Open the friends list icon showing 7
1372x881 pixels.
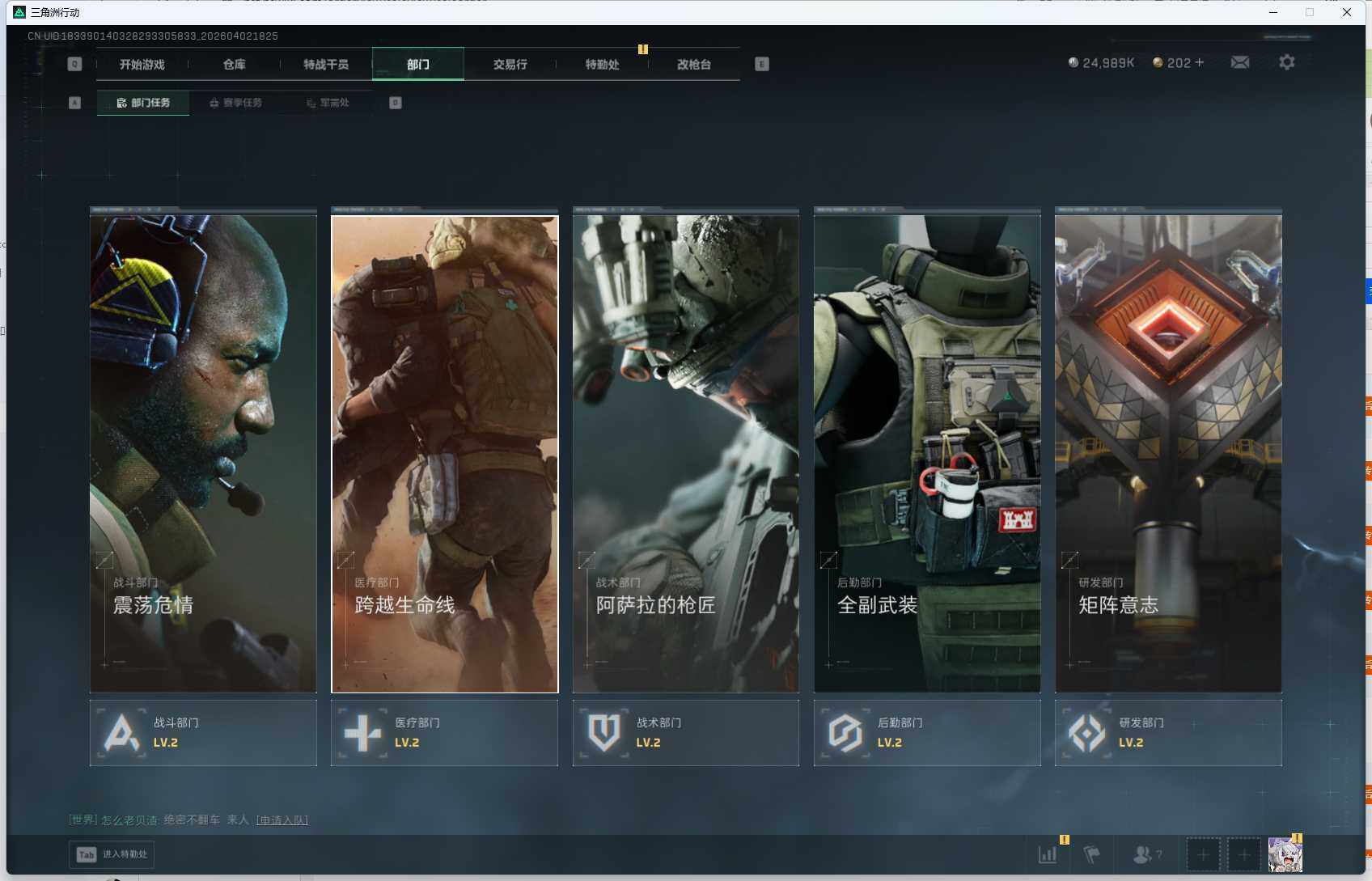pyautogui.click(x=1147, y=854)
